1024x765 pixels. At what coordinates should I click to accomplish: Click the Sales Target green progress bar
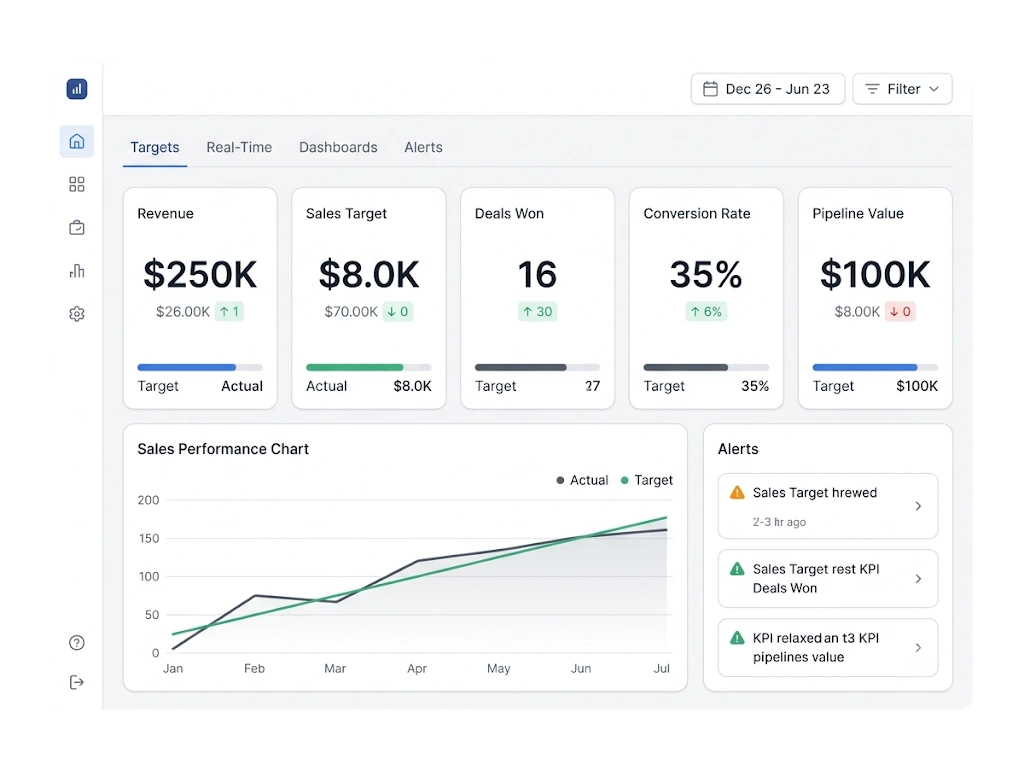(x=369, y=367)
